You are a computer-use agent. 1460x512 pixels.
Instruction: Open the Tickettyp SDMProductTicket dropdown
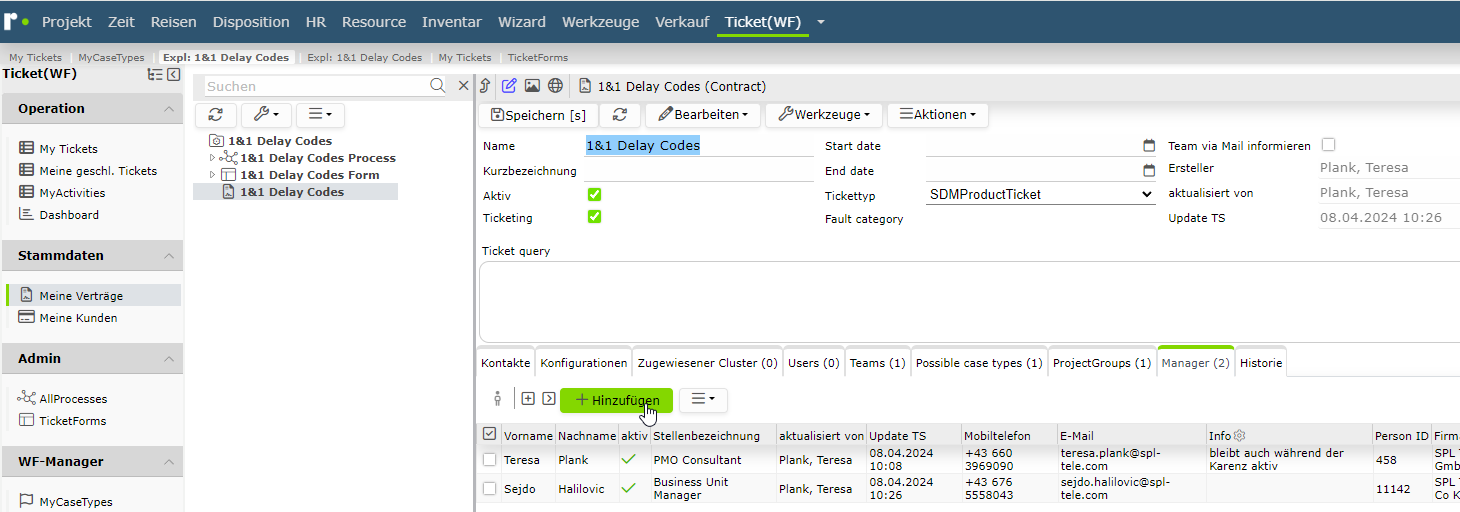[1040, 195]
